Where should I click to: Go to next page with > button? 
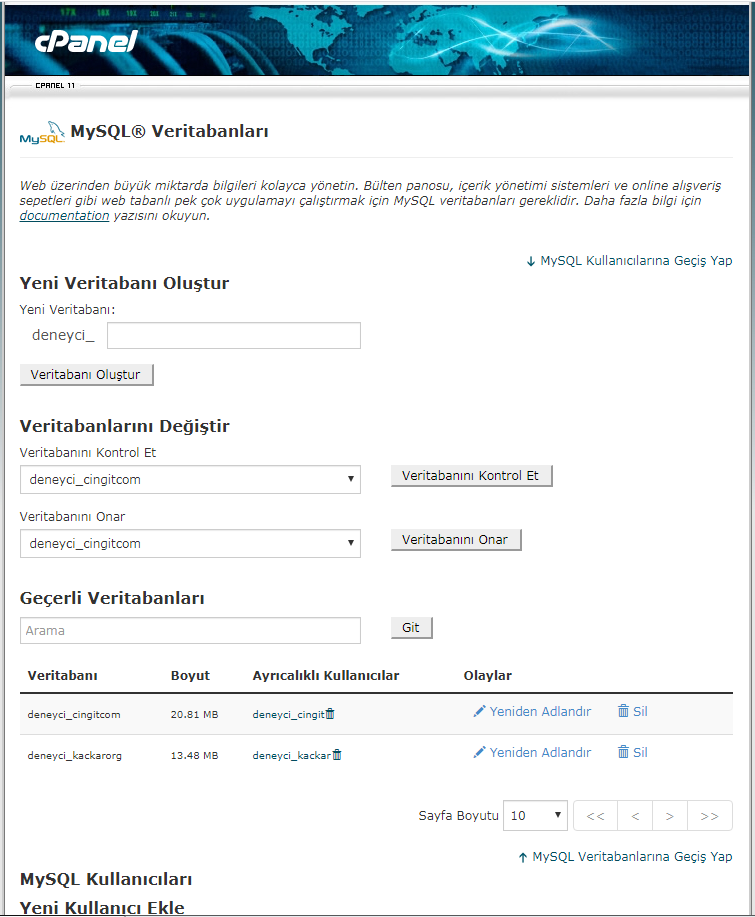coord(670,816)
